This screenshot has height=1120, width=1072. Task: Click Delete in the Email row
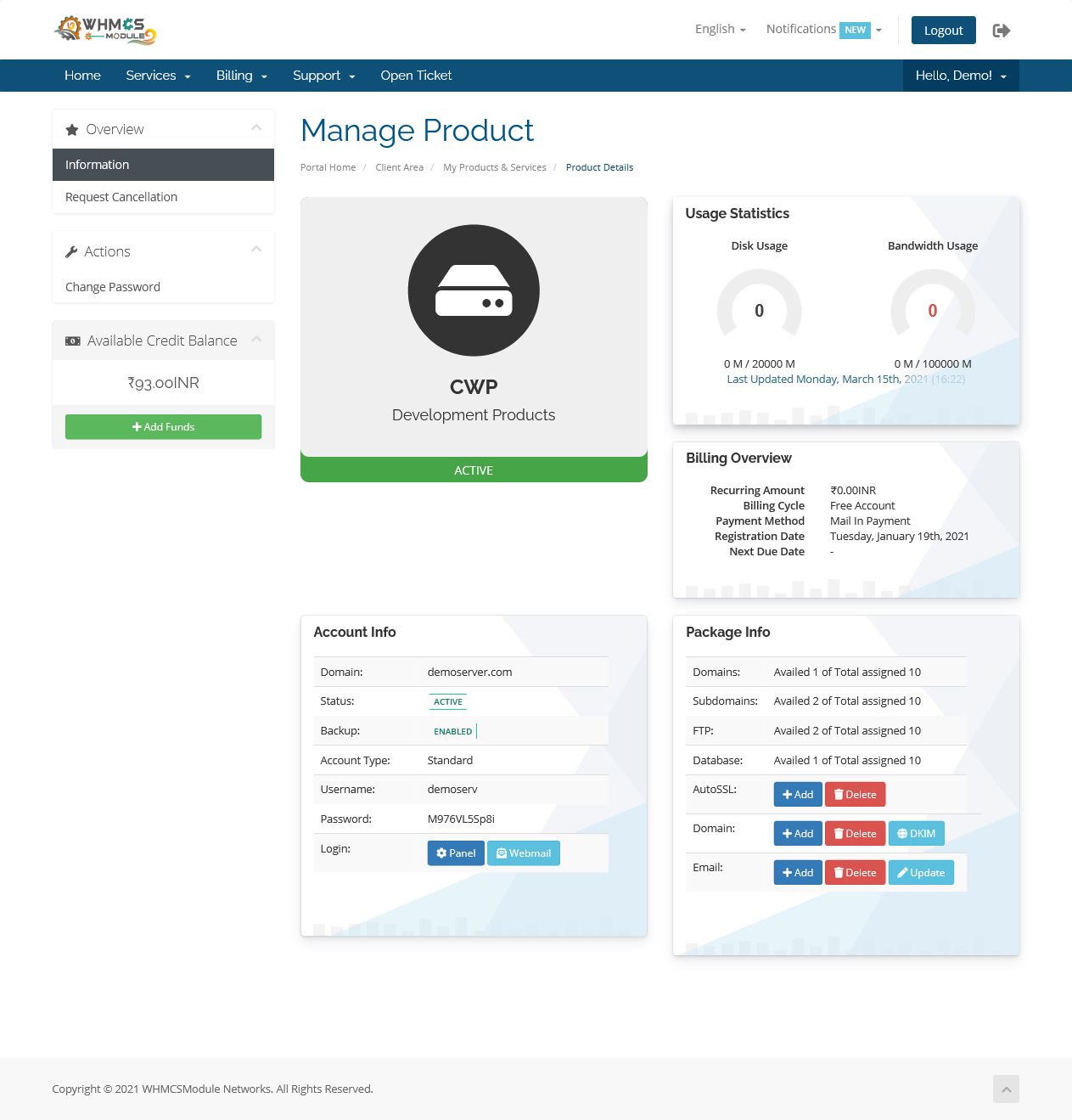click(x=856, y=873)
